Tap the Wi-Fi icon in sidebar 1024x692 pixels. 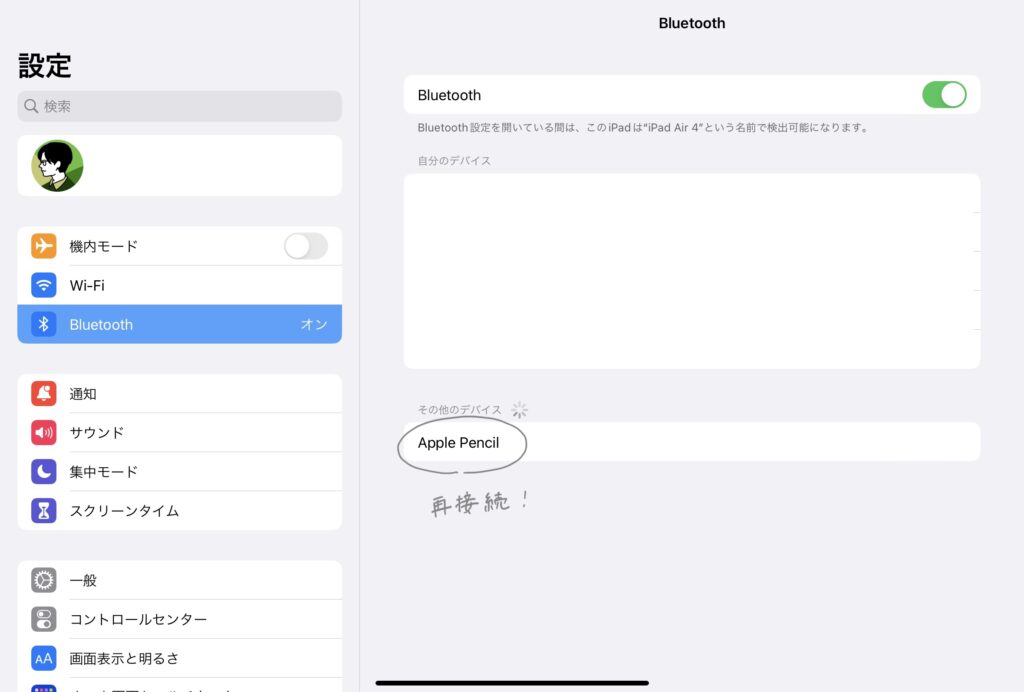coord(44,285)
